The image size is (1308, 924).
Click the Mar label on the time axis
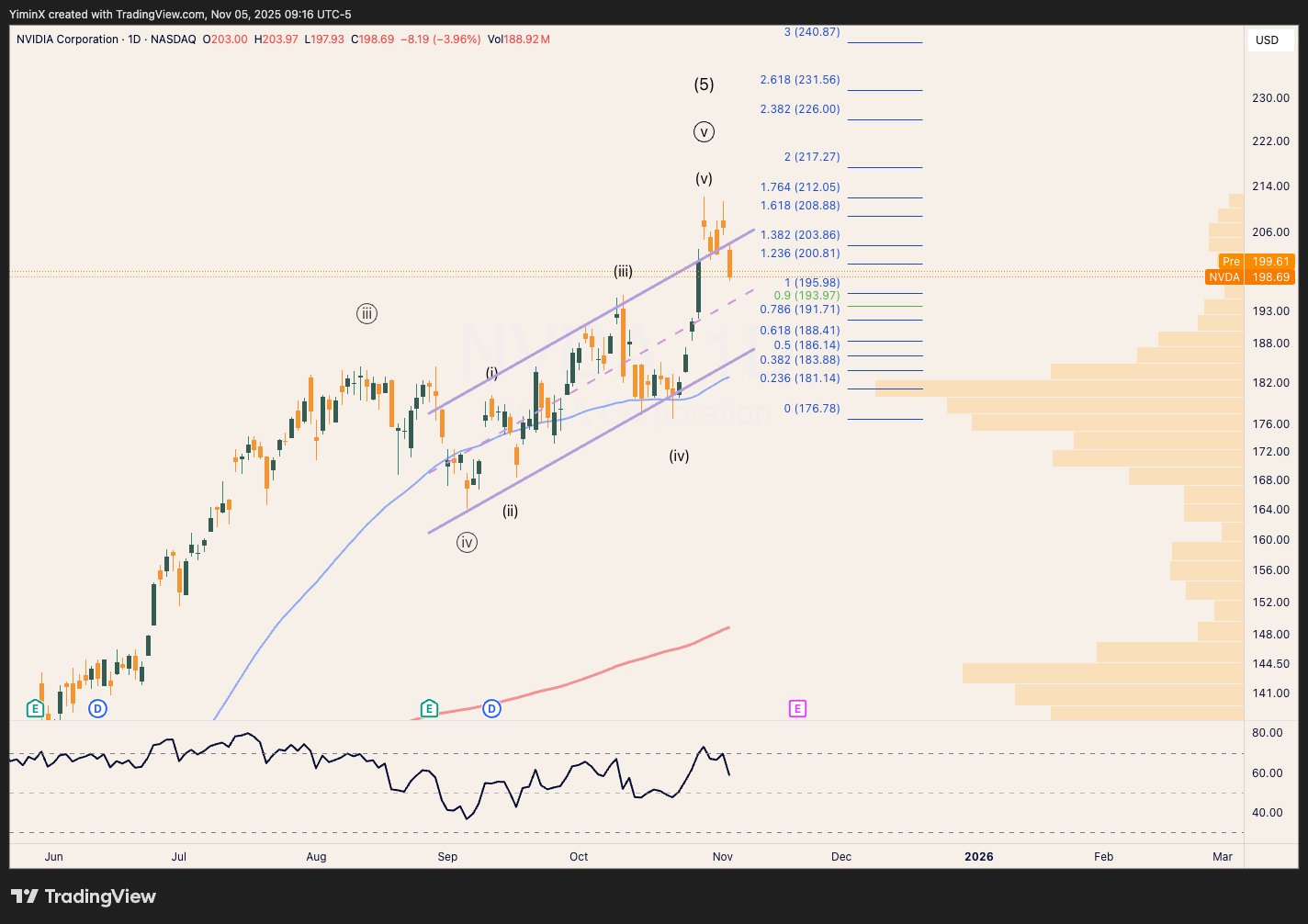[1223, 857]
